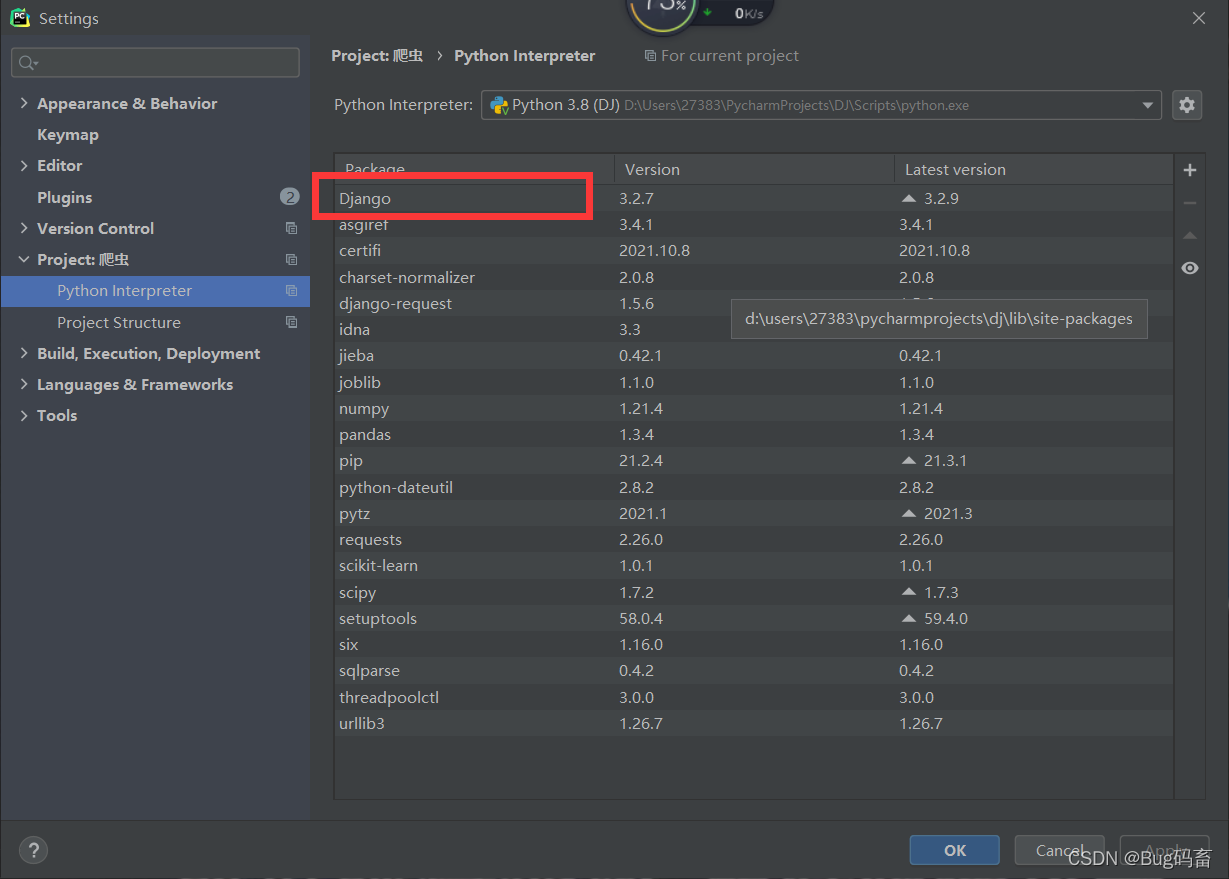Open Keymap settings
1229x879 pixels.
[x=68, y=134]
